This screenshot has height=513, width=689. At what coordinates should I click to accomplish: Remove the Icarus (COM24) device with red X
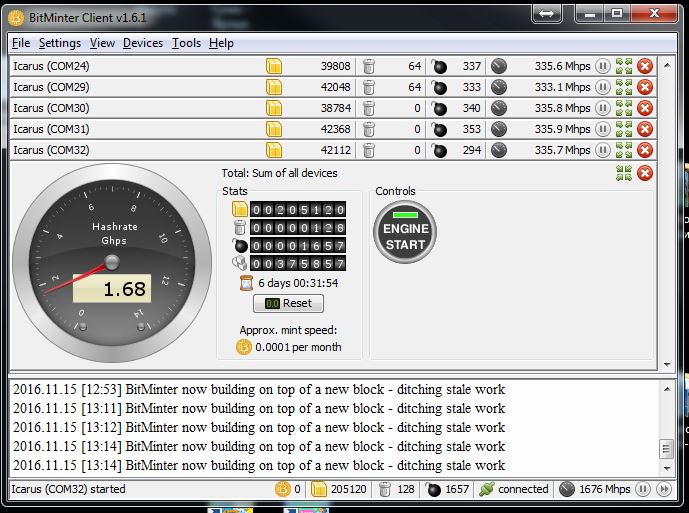(x=645, y=66)
